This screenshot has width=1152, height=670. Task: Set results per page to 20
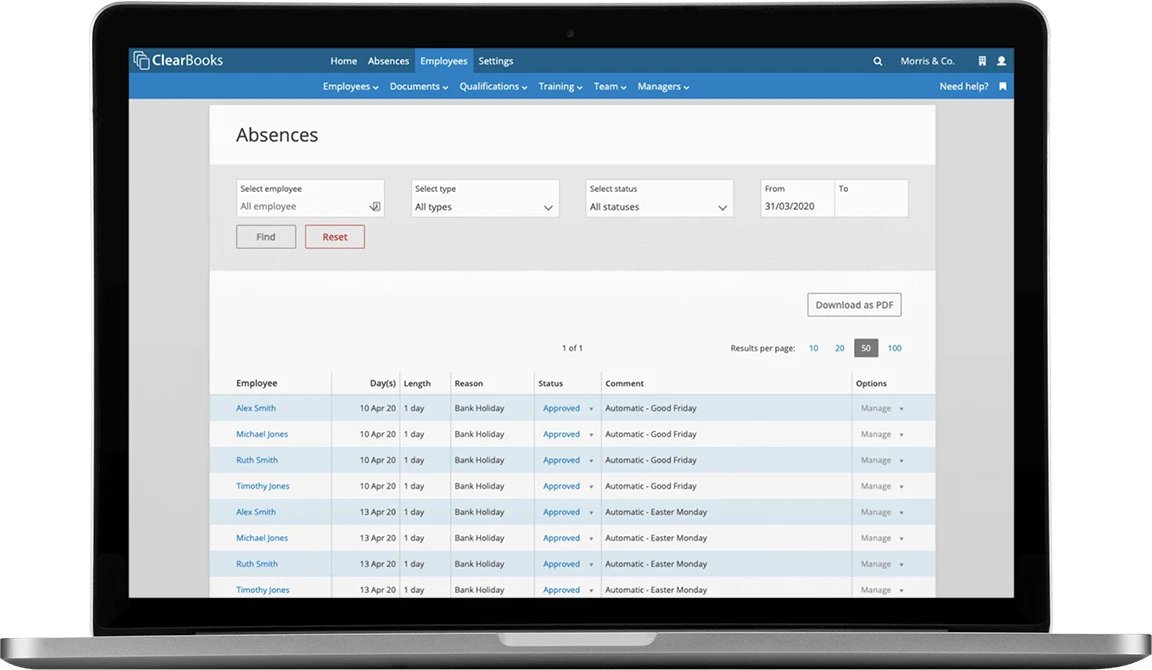coord(840,348)
